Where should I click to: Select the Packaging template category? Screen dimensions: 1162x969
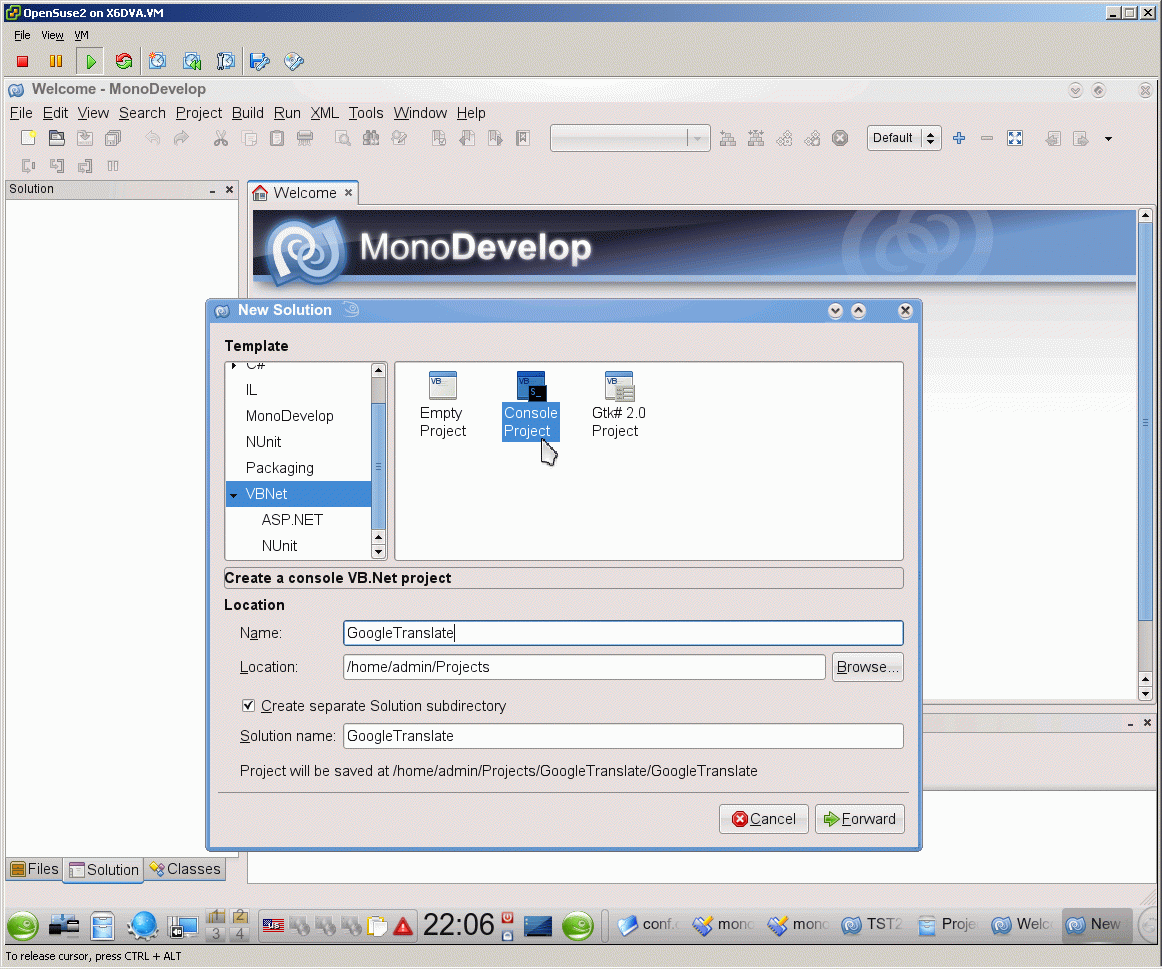279,468
